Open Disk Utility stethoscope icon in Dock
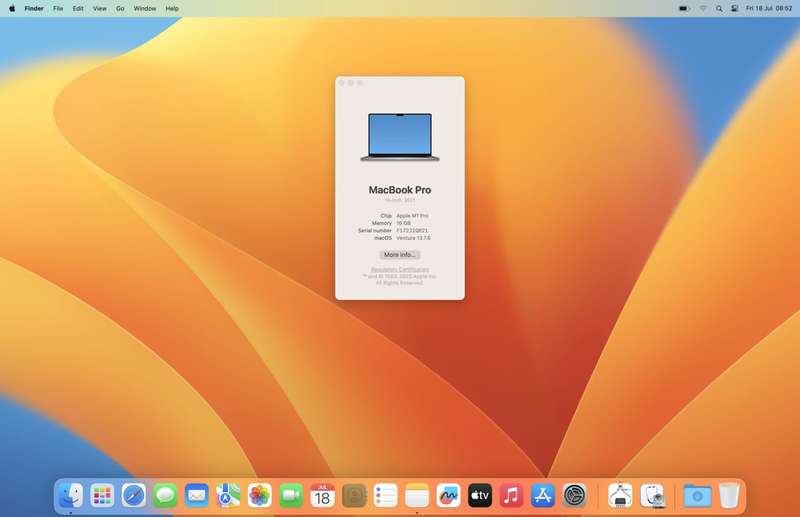The width and height of the screenshot is (800, 517). (x=653, y=495)
